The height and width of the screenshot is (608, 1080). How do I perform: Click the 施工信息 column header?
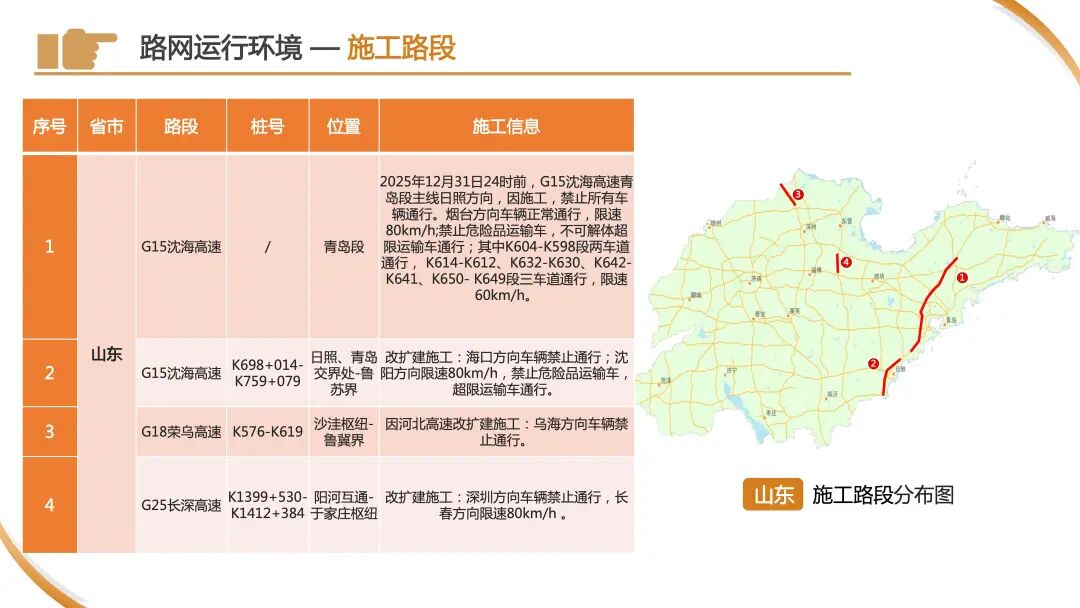[506, 126]
